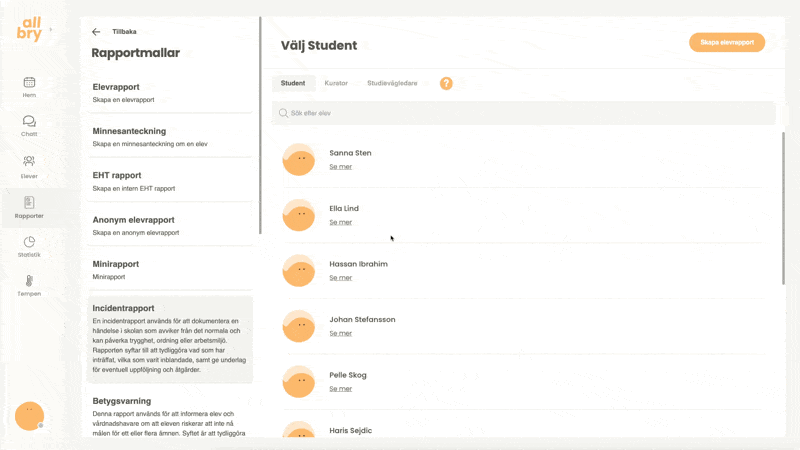The height and width of the screenshot is (450, 800).
Task: Click Se mer under Sanna Sten
Action: point(340,167)
